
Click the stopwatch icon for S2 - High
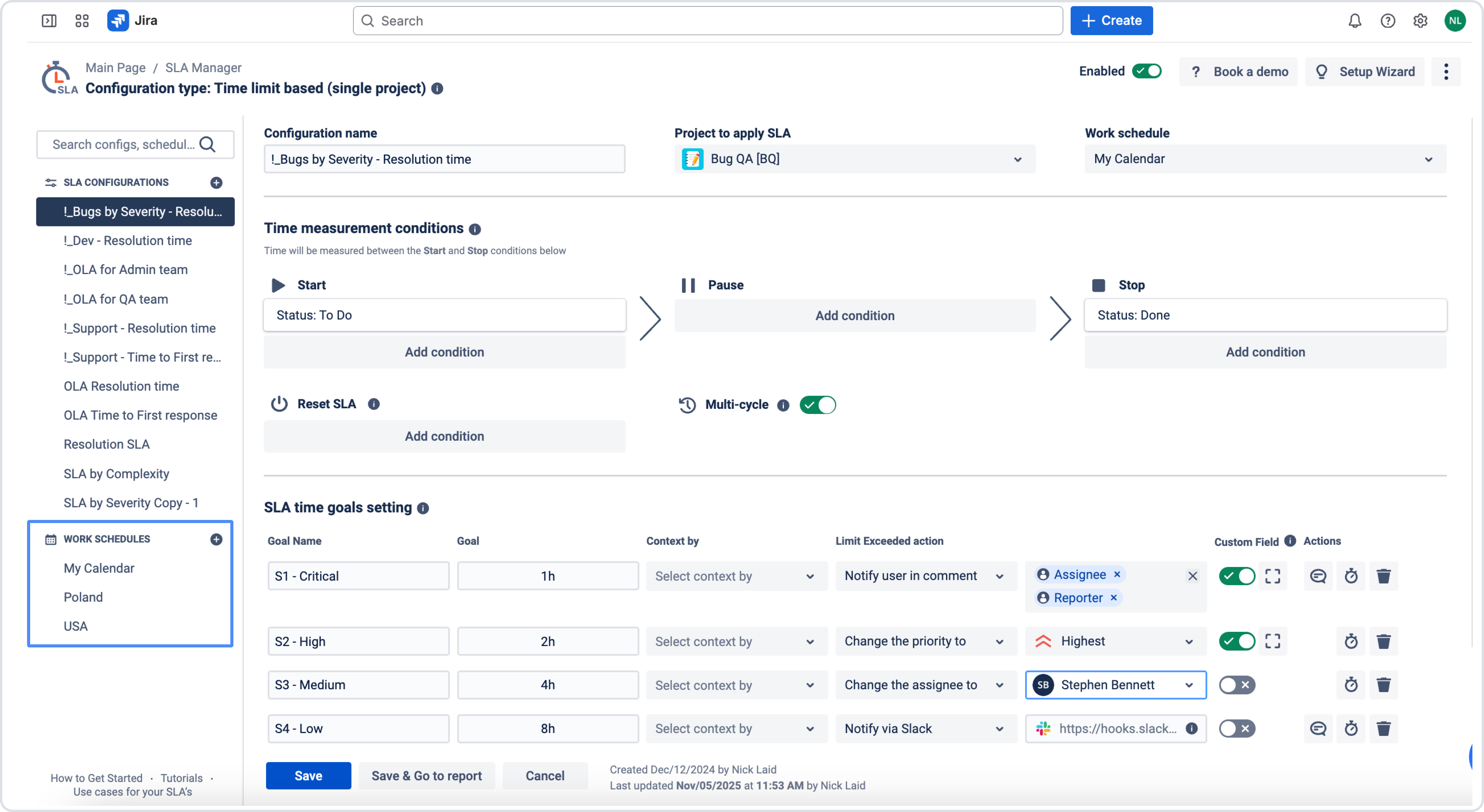[x=1351, y=641]
